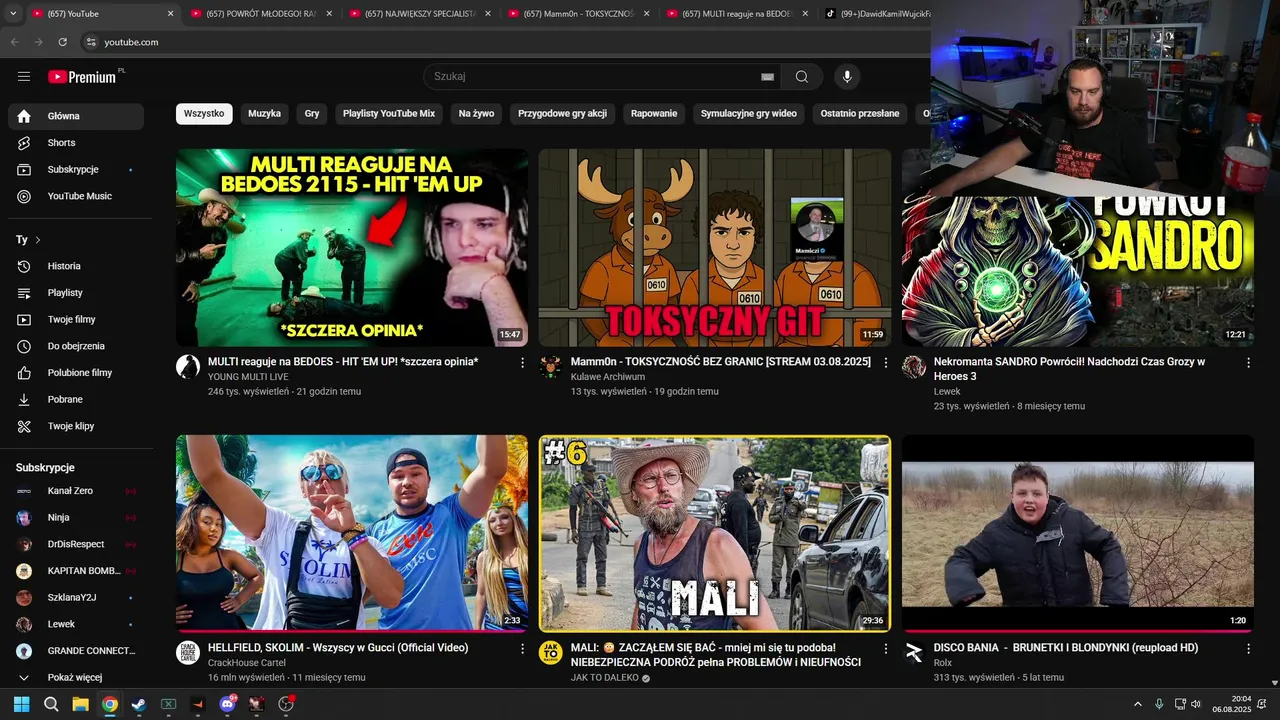
Task: Close the (657) YouTube browser tab
Action: click(x=170, y=14)
